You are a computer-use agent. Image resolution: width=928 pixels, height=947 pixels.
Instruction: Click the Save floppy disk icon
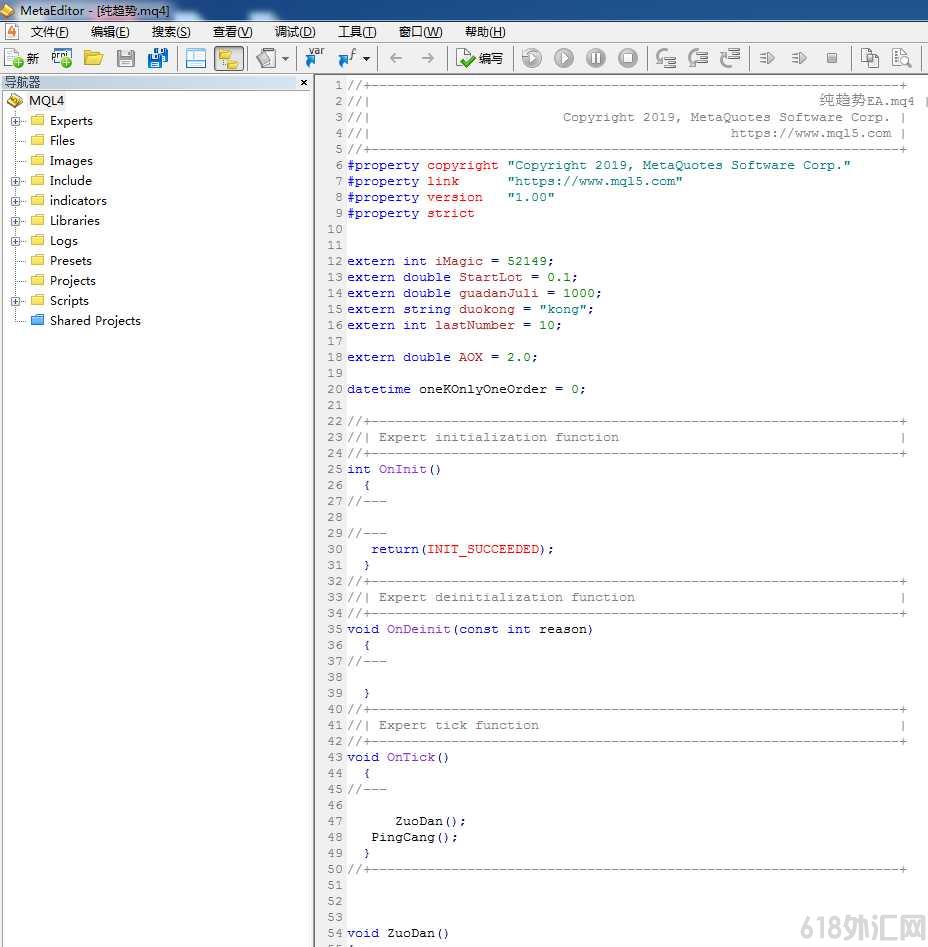click(126, 58)
